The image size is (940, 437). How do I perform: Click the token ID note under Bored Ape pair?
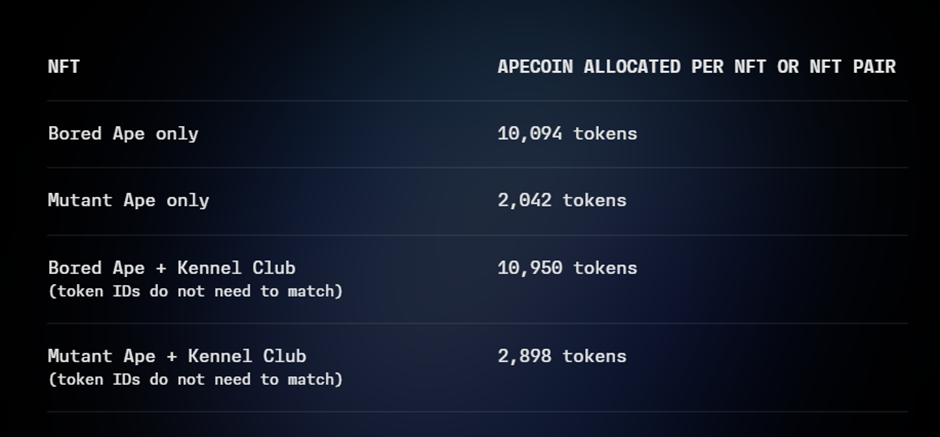(195, 291)
